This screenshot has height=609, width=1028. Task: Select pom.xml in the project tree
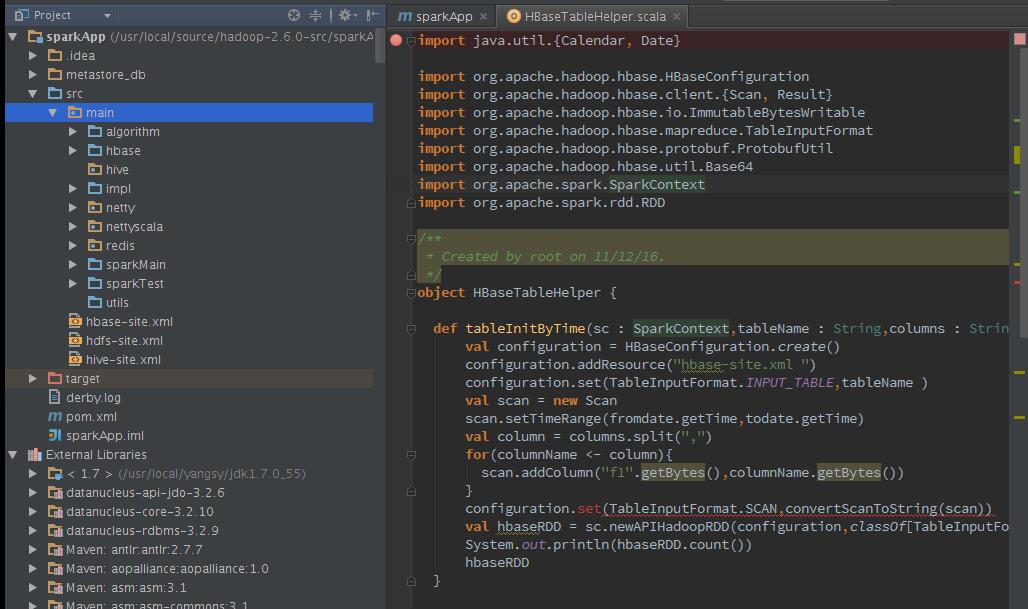click(x=91, y=417)
